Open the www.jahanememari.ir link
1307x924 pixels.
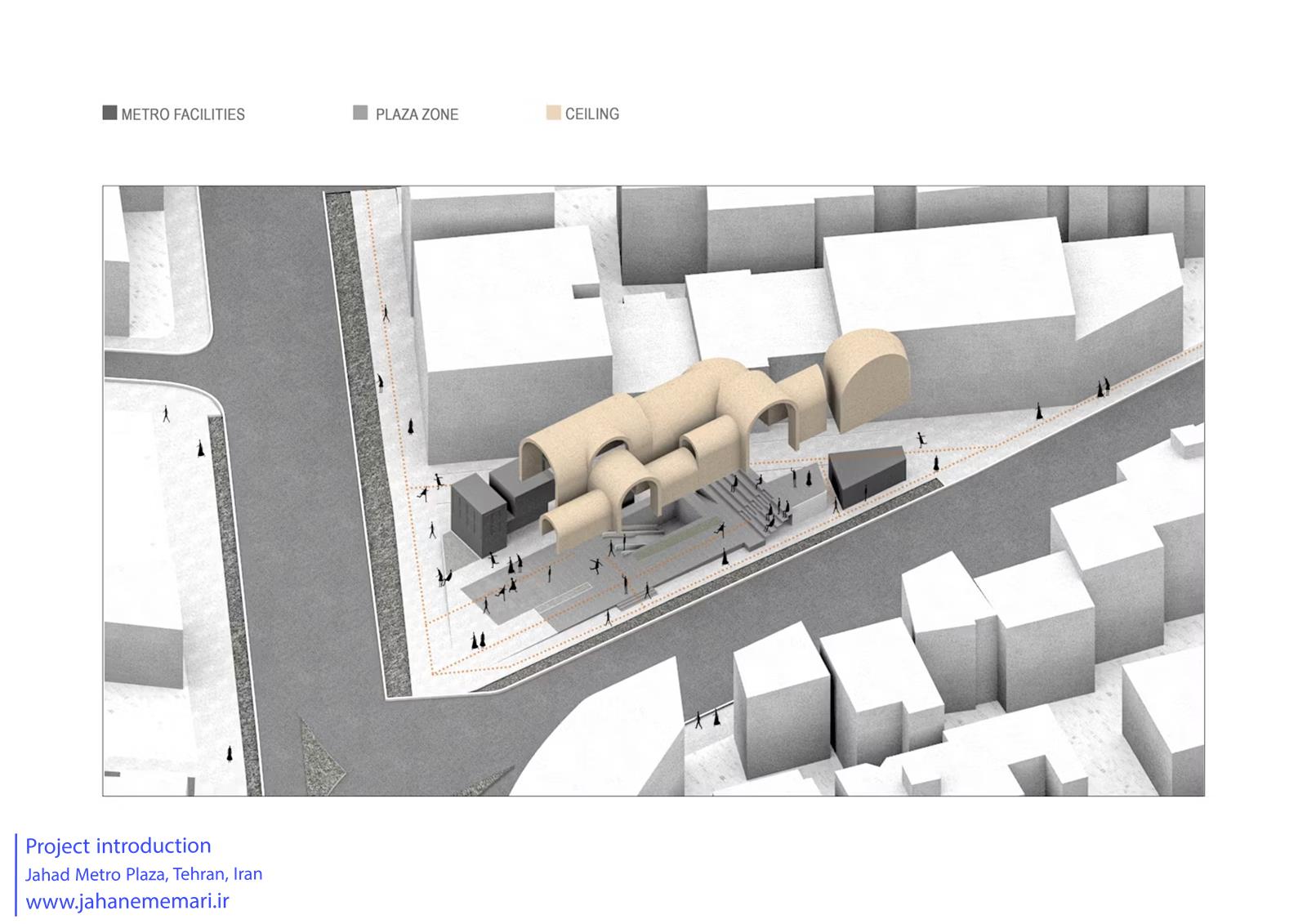pyautogui.click(x=127, y=902)
